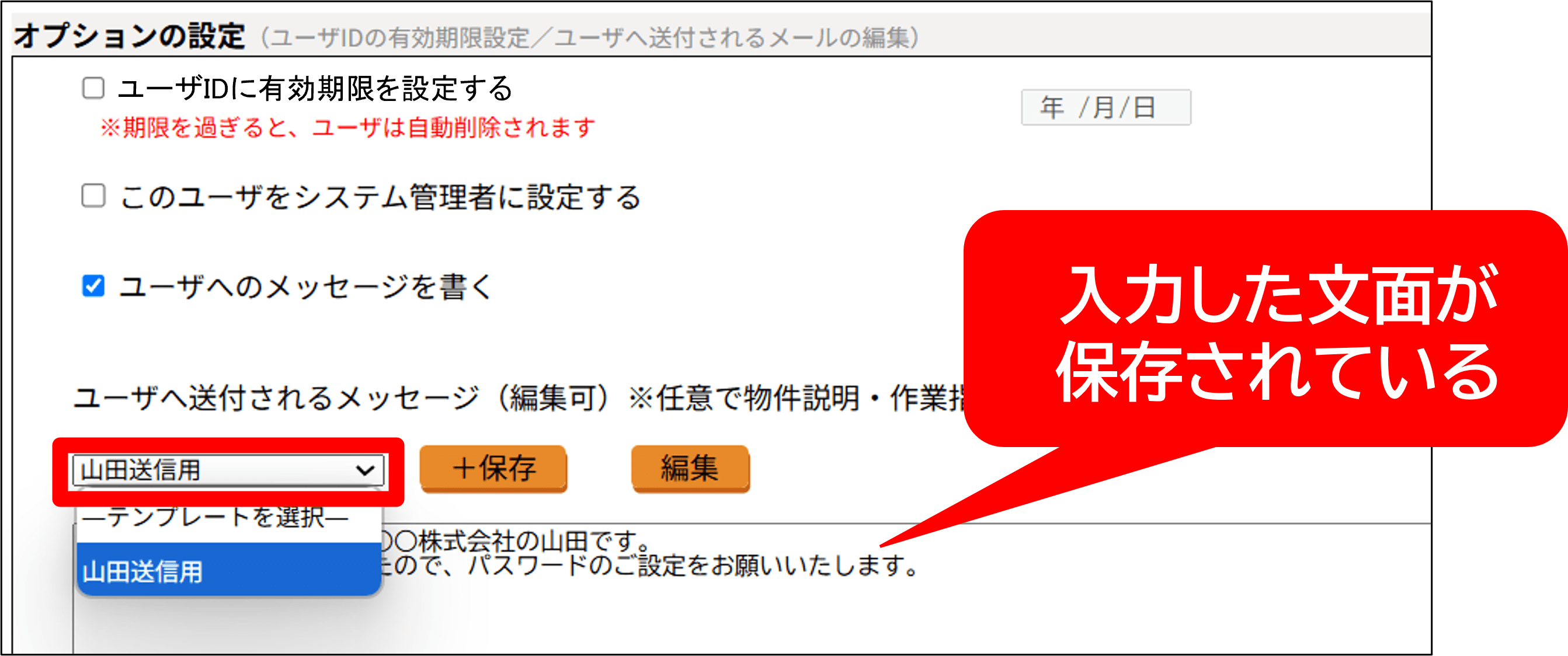The image size is (1568, 656).
Task: Click the orange ＋保存 button
Action: 493,468
